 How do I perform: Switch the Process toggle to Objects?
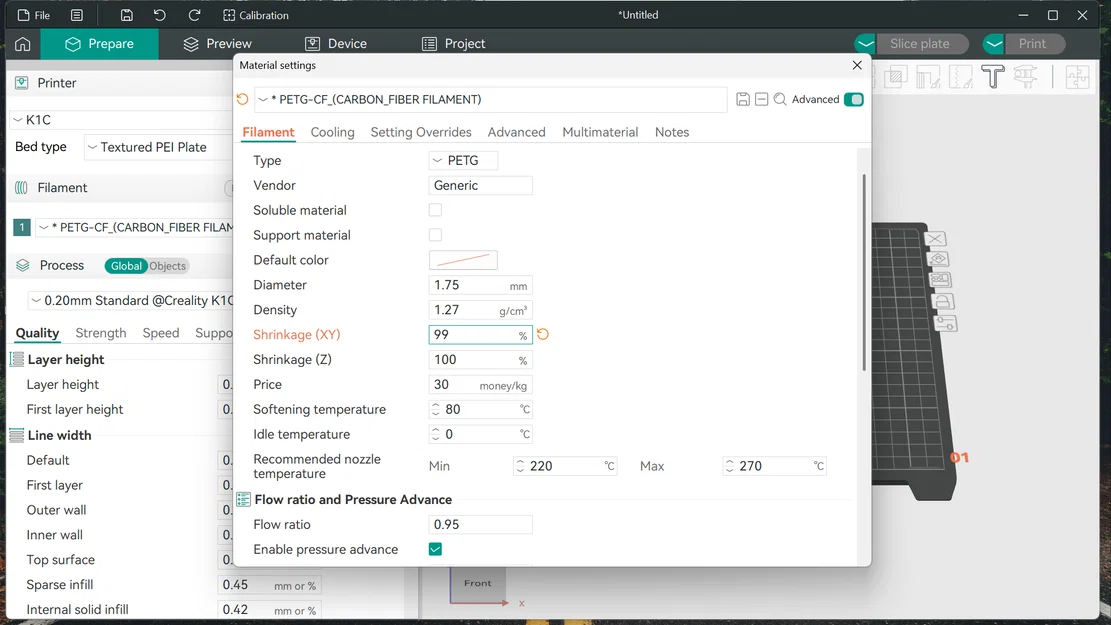pos(168,266)
